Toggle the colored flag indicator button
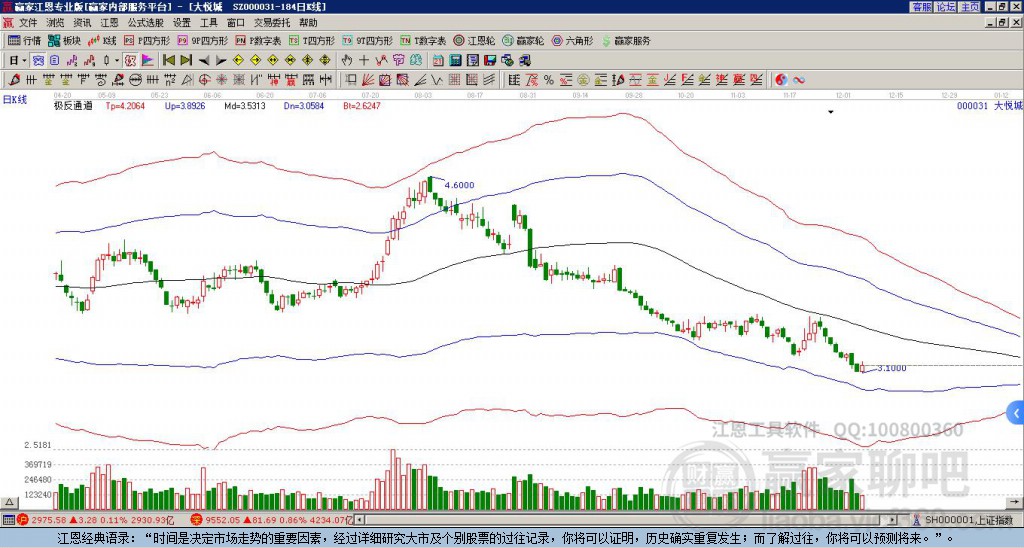Image resolution: width=1024 pixels, height=548 pixels. (x=148, y=60)
